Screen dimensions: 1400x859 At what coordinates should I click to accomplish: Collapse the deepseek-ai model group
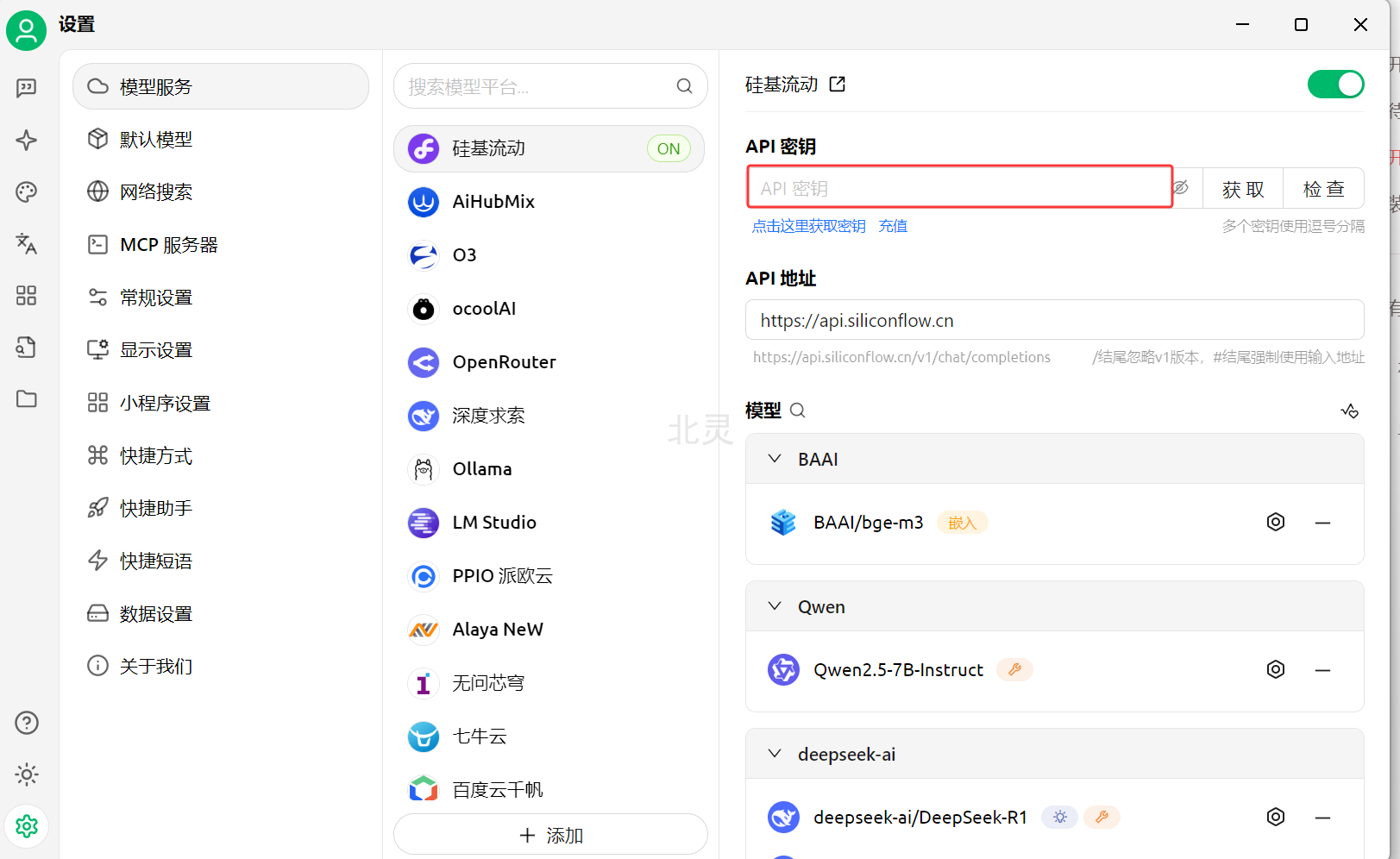775,754
